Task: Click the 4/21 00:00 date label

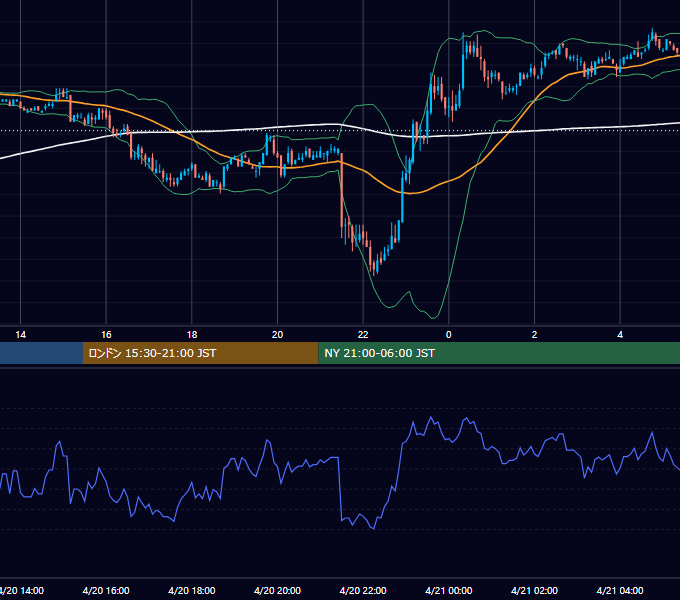Action: [x=449, y=590]
